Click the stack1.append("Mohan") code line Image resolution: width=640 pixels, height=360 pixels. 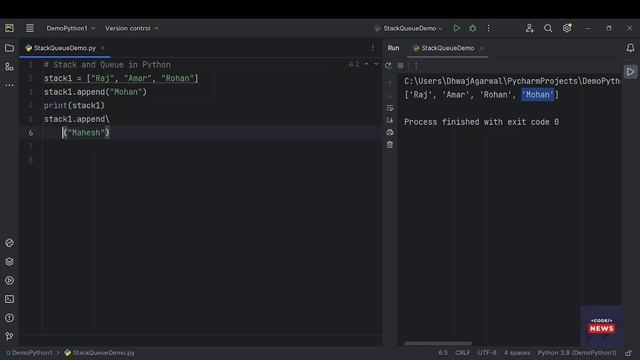[x=95, y=92]
